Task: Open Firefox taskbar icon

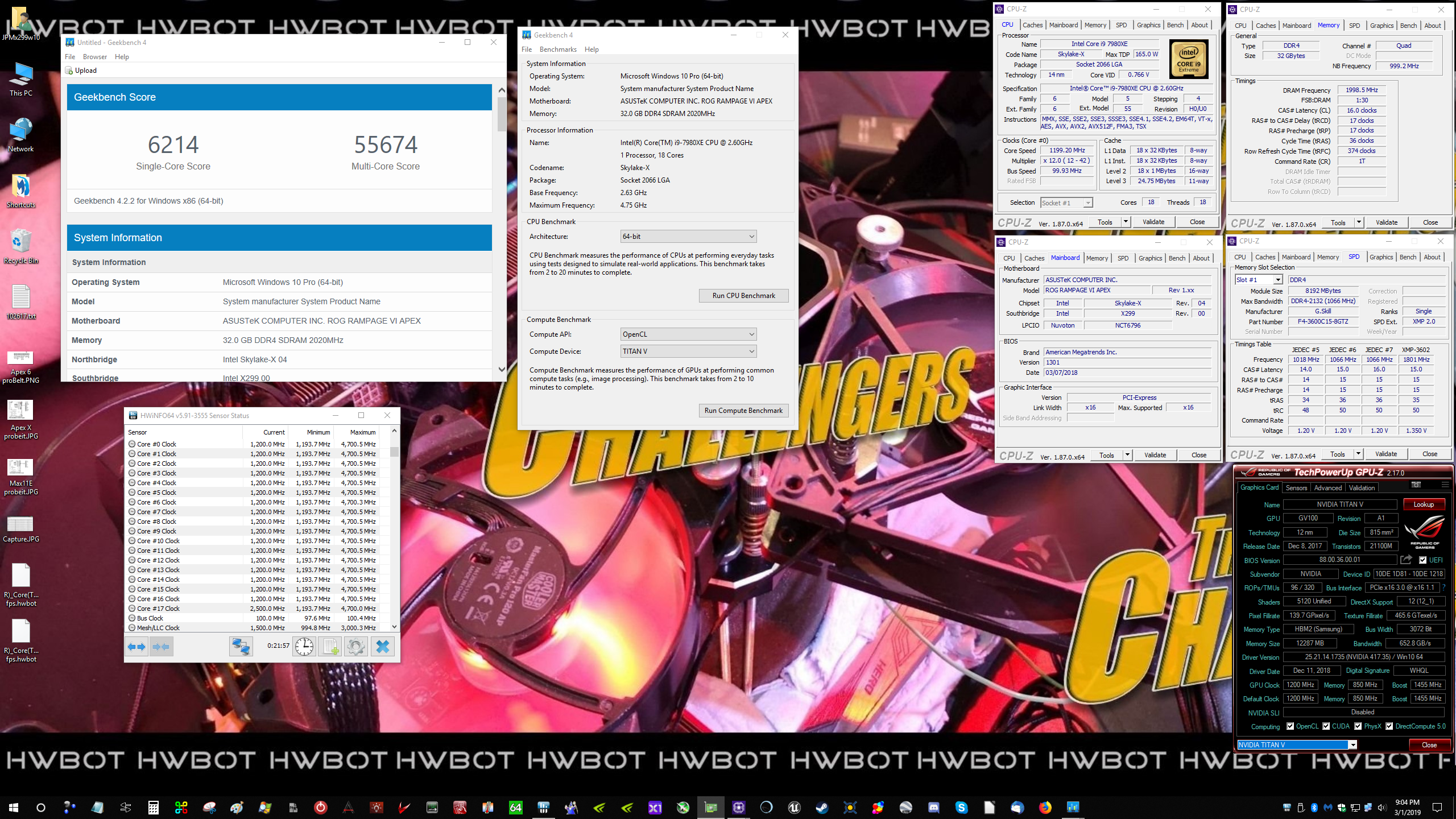Action: [x=1045, y=807]
